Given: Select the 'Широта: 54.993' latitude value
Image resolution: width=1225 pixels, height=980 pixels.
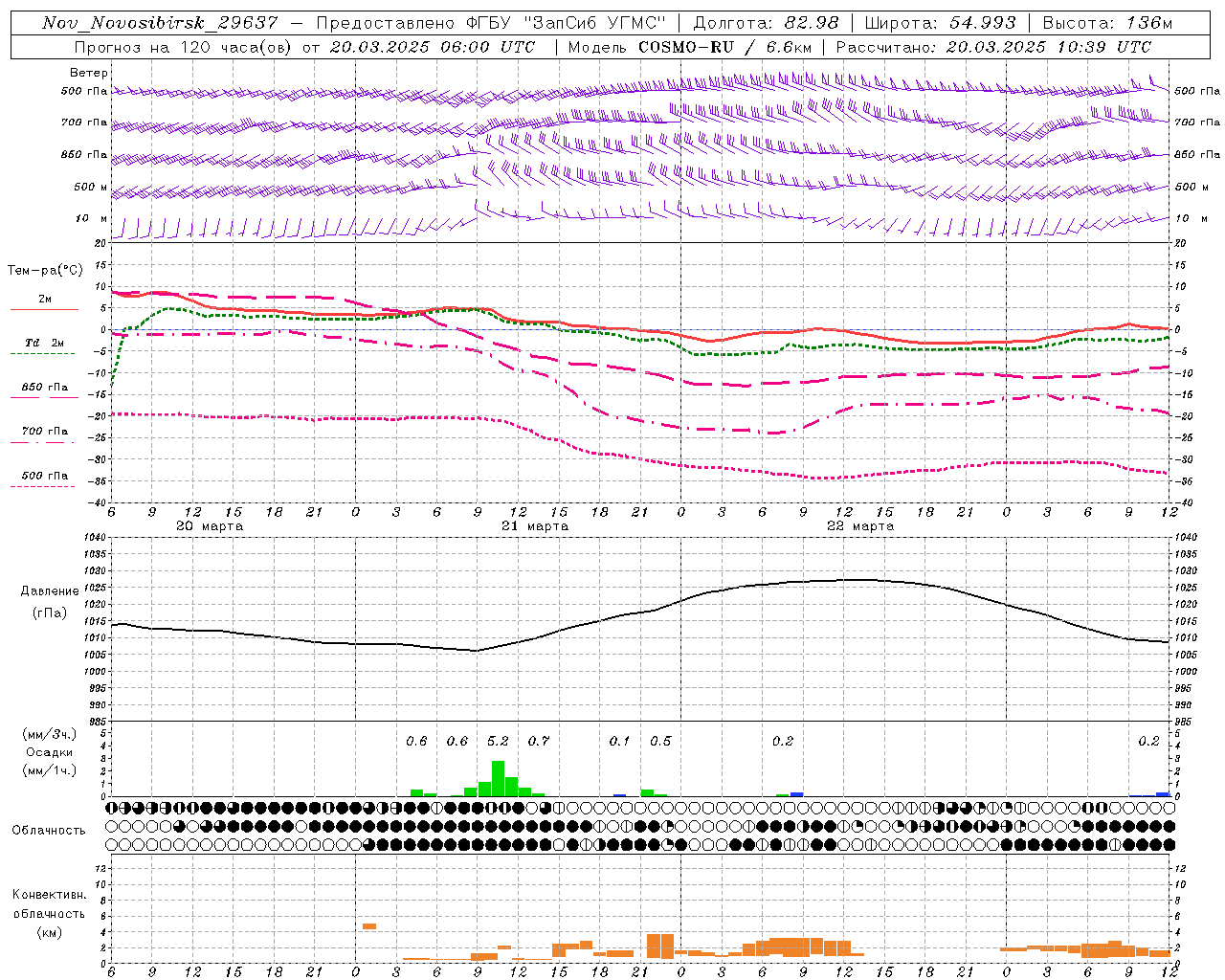Looking at the screenshot, I should tap(940, 23).
